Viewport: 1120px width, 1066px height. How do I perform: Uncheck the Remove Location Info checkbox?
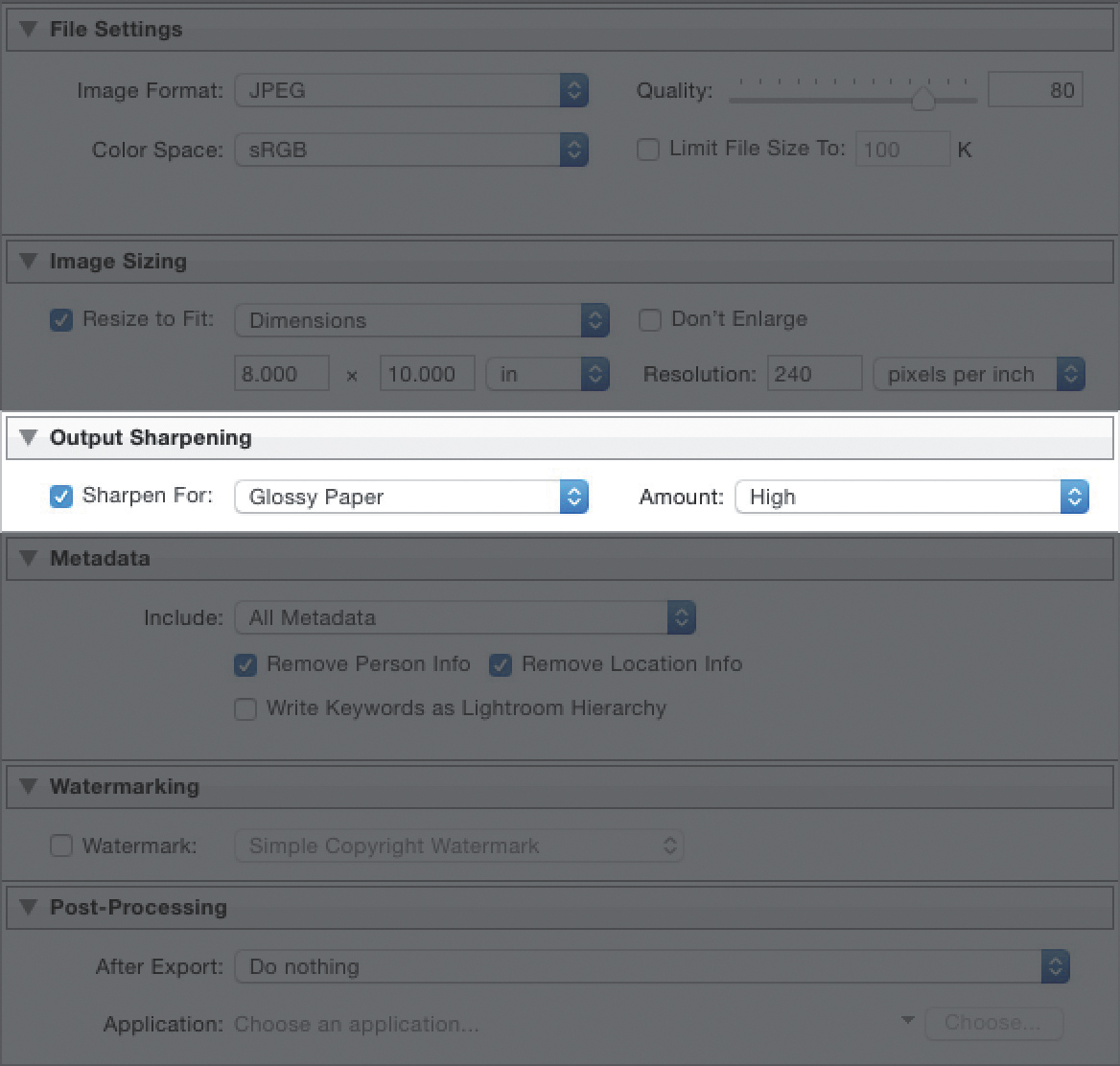tap(501, 665)
